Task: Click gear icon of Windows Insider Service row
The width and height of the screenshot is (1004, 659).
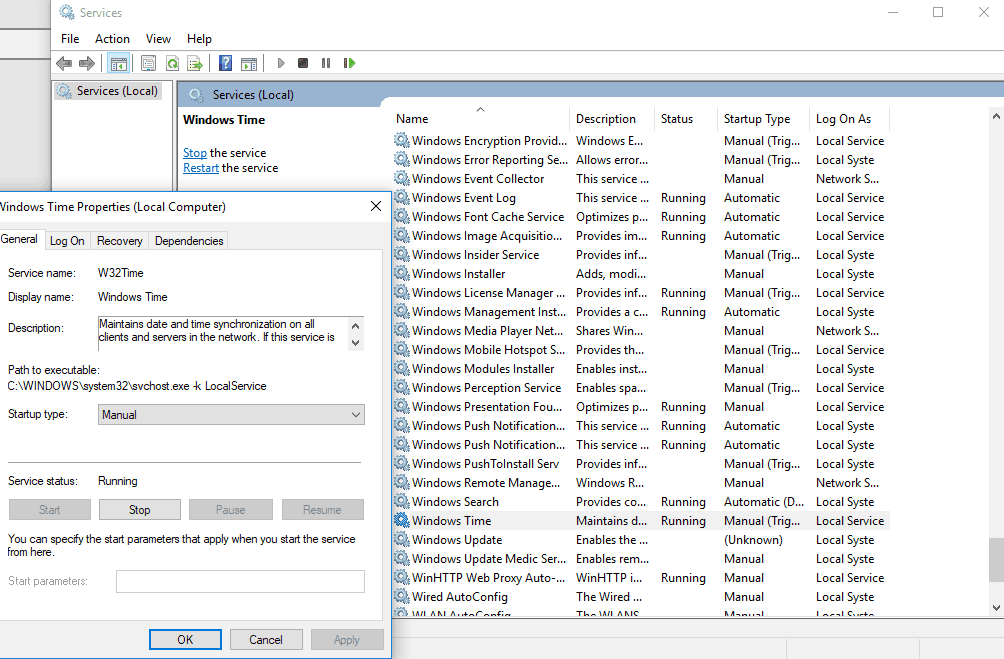Action: point(401,255)
